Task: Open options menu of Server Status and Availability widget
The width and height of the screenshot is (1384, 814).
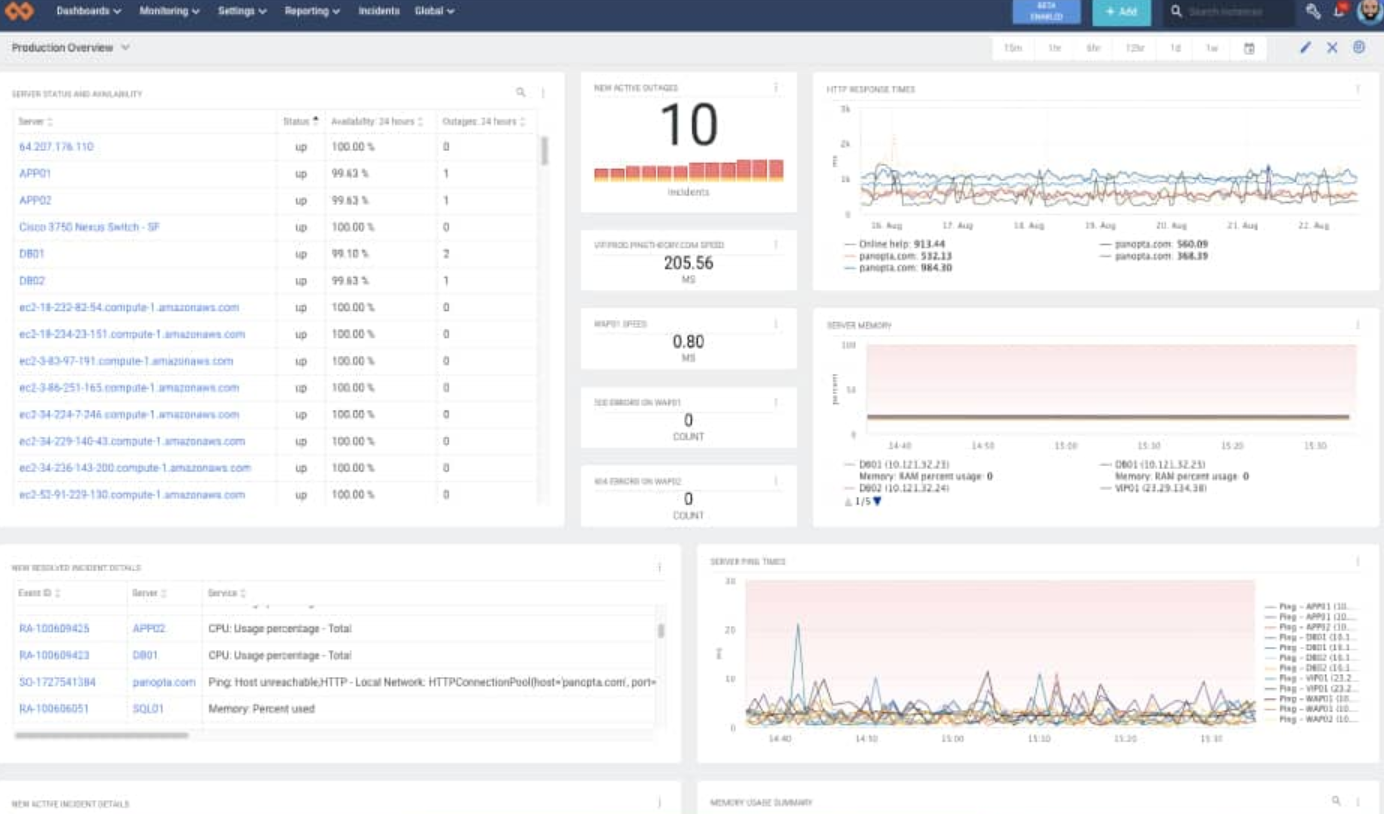Action: pyautogui.click(x=544, y=92)
